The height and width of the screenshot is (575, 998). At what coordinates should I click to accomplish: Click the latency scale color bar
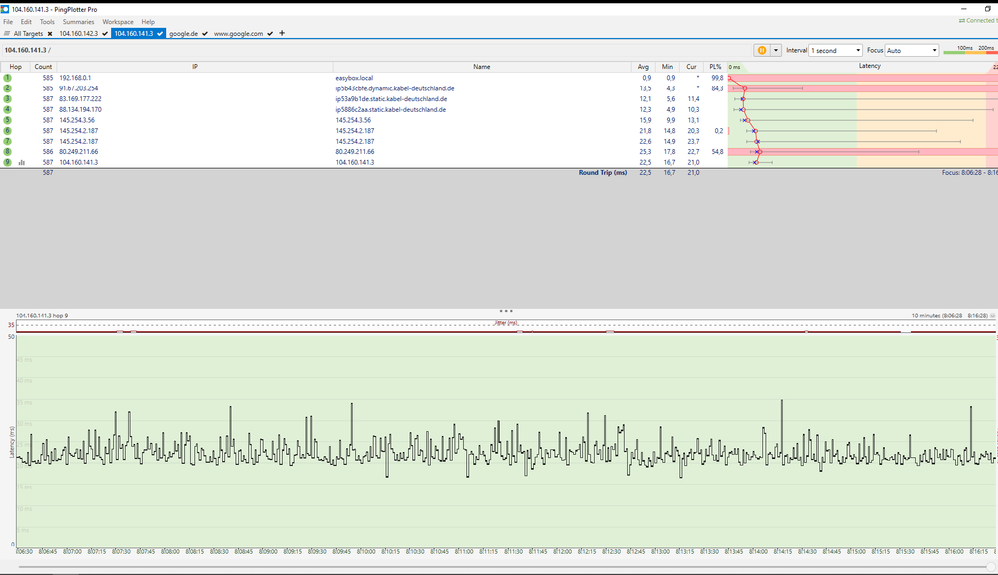[970, 52]
